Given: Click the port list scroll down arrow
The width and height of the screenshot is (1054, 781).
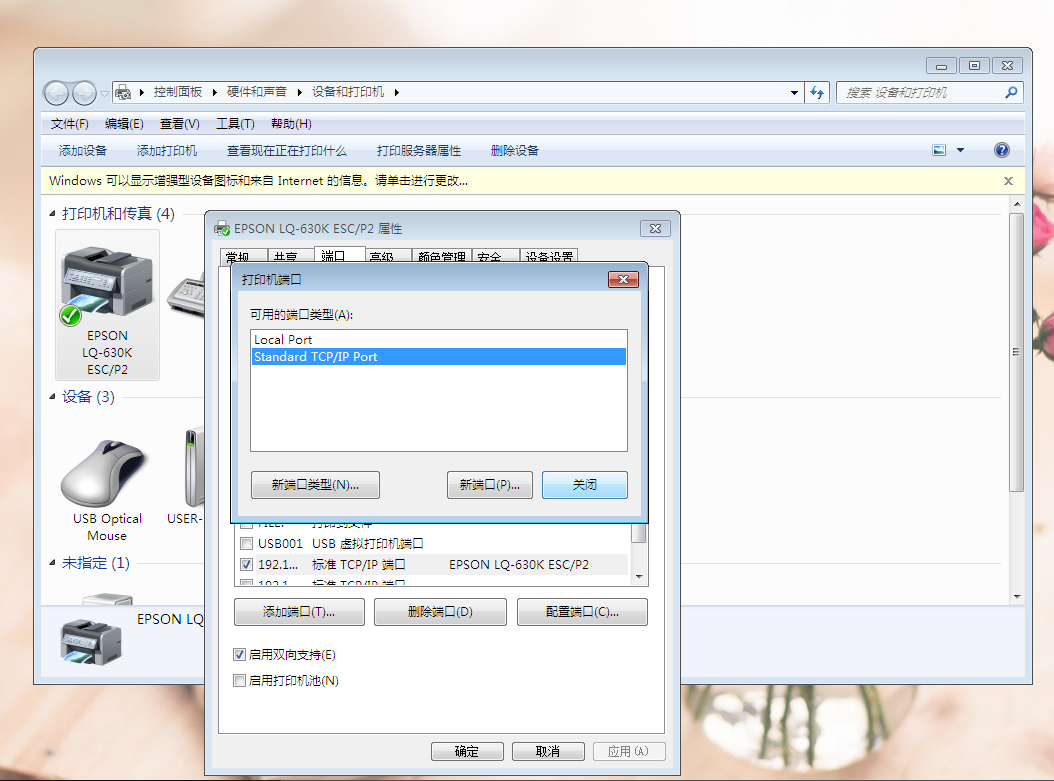Looking at the screenshot, I should [639, 577].
